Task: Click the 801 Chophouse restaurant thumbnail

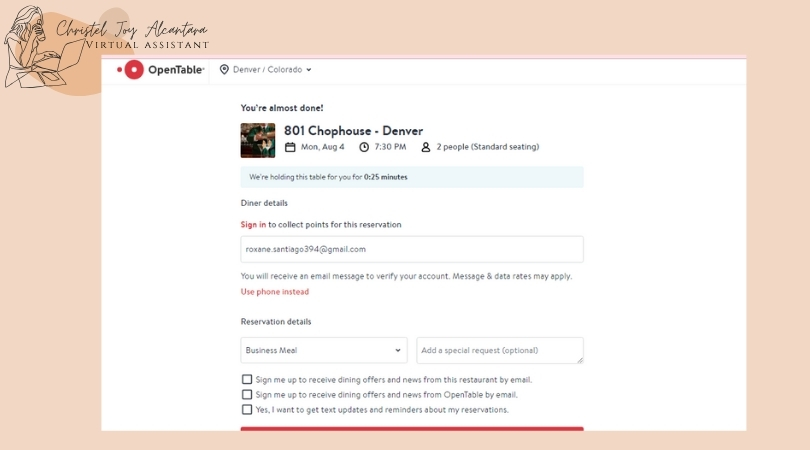Action: pos(258,140)
